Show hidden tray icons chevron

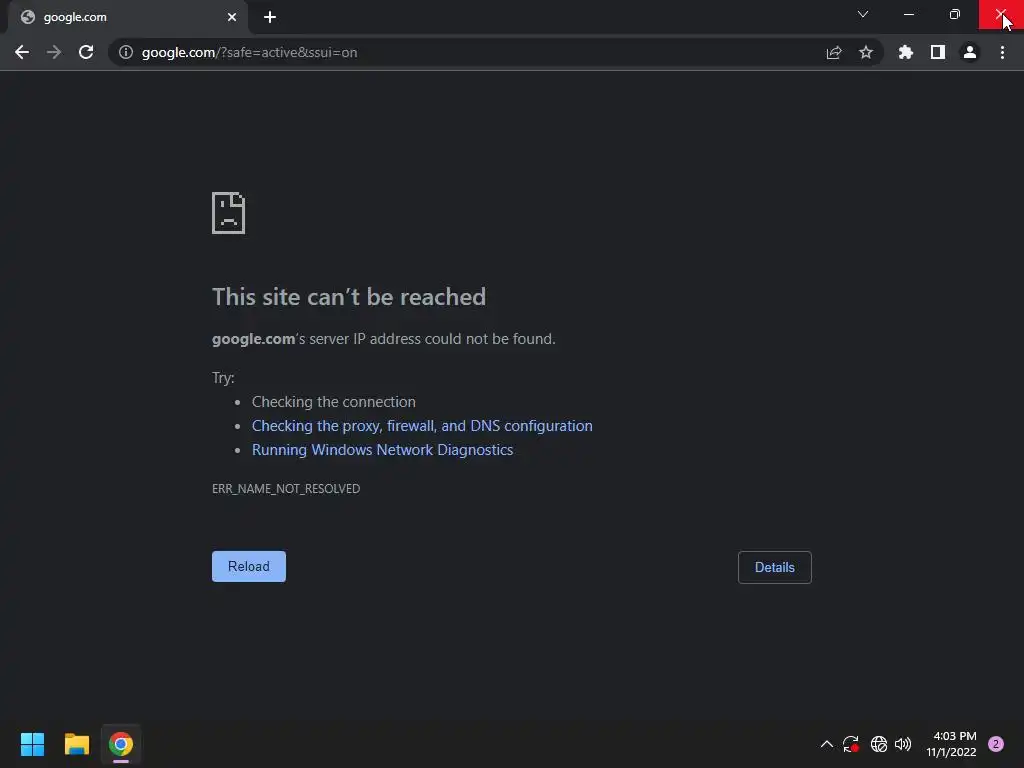click(827, 744)
